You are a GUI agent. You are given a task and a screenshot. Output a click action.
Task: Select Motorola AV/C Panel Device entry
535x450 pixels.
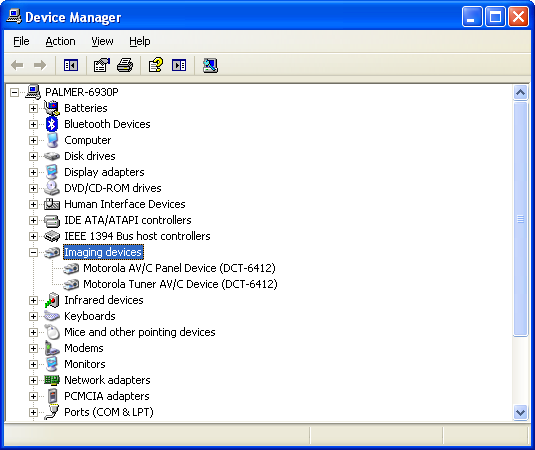click(x=179, y=268)
